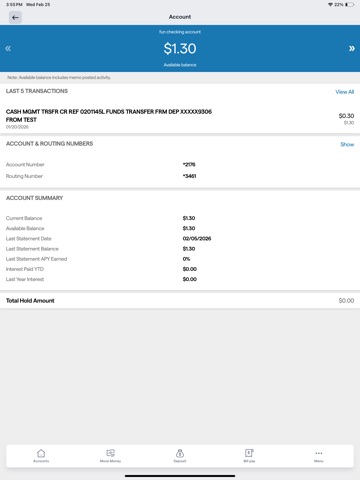Open the Bill pay tab

(x=249, y=456)
